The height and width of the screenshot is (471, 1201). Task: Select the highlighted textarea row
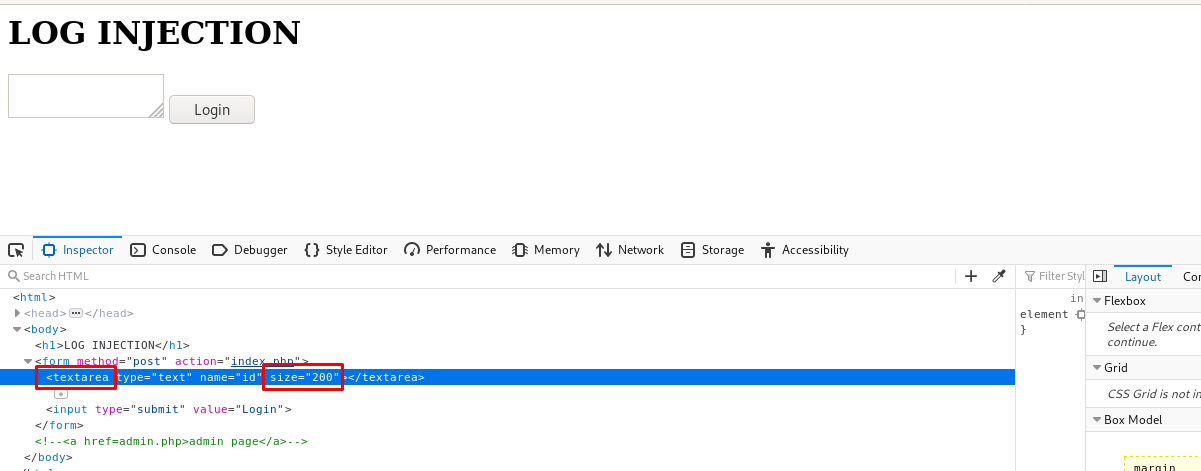[x=507, y=377]
